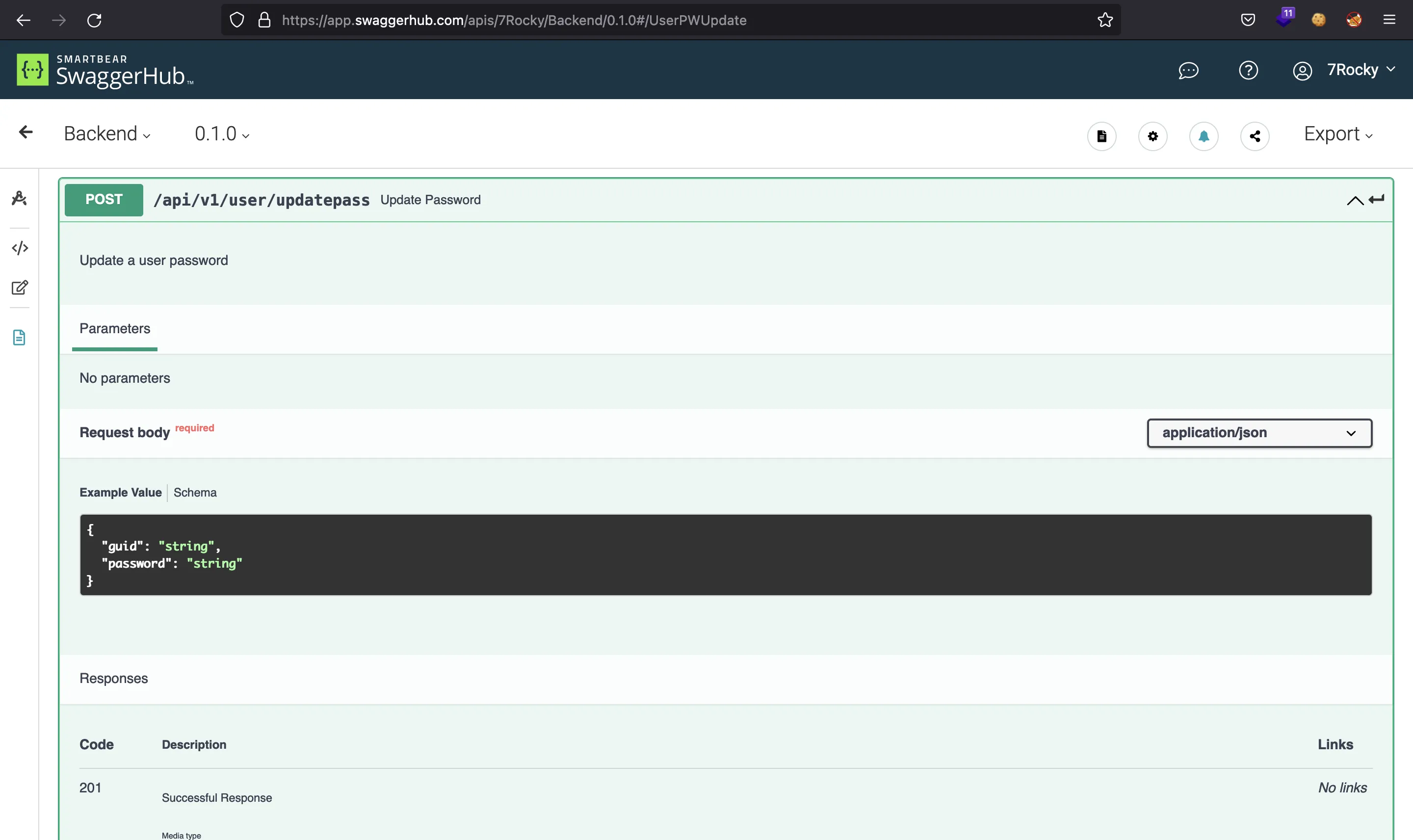Click the 'Update a user password' description
The image size is (1413, 840).
[154, 261]
